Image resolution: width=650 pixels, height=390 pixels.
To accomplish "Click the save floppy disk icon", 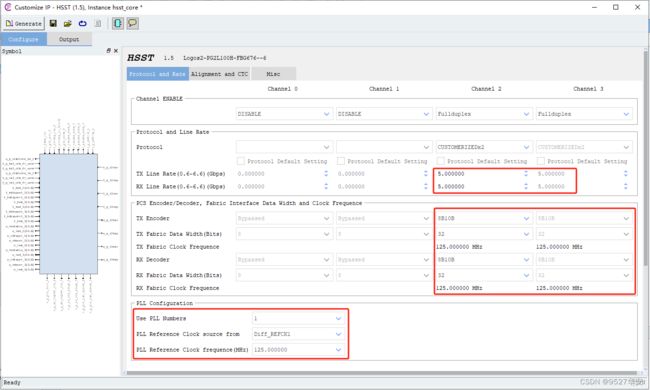I will click(53, 24).
